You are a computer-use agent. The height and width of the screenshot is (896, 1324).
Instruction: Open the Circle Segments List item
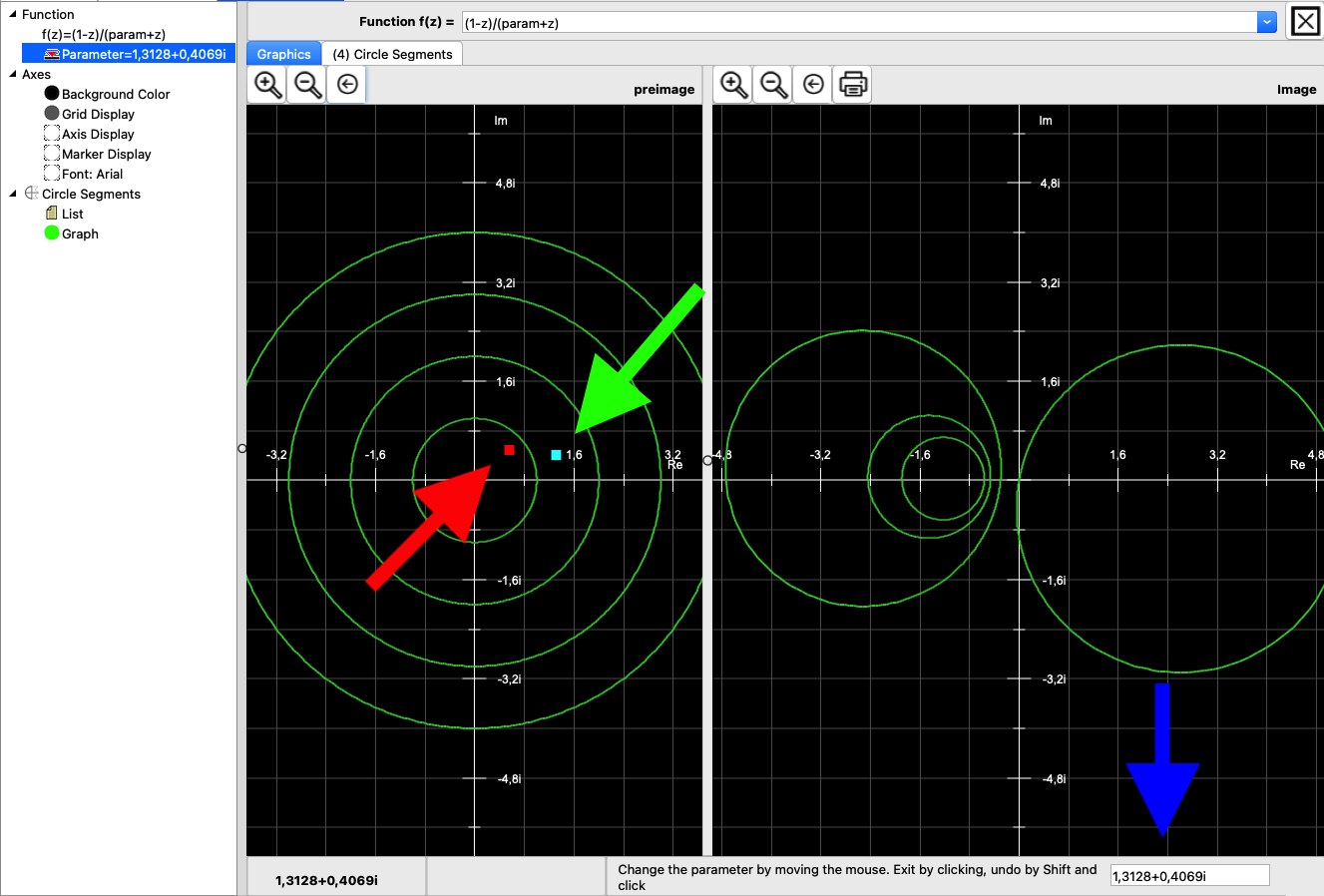[x=72, y=214]
